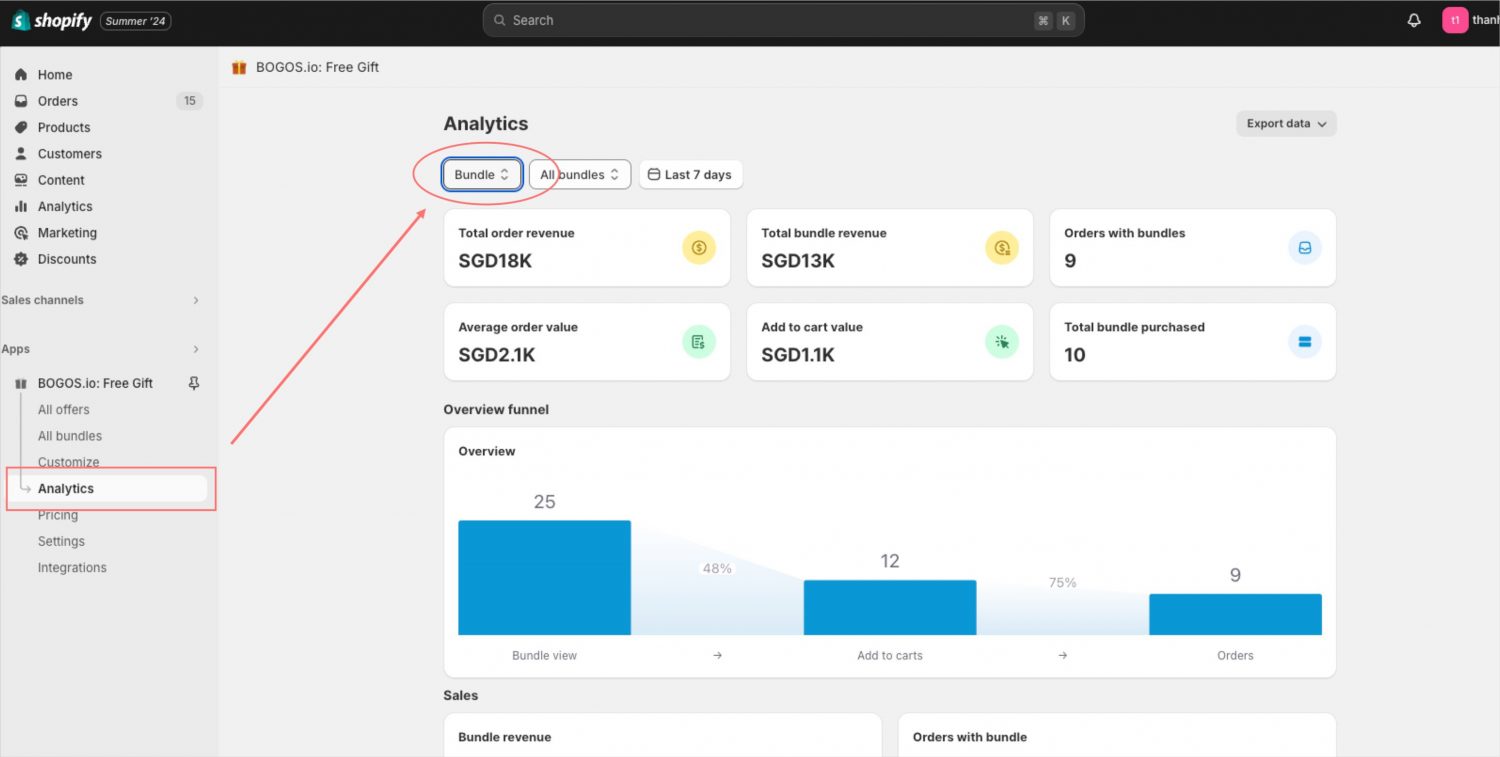Expand the Export data dropdown

(x=1285, y=123)
